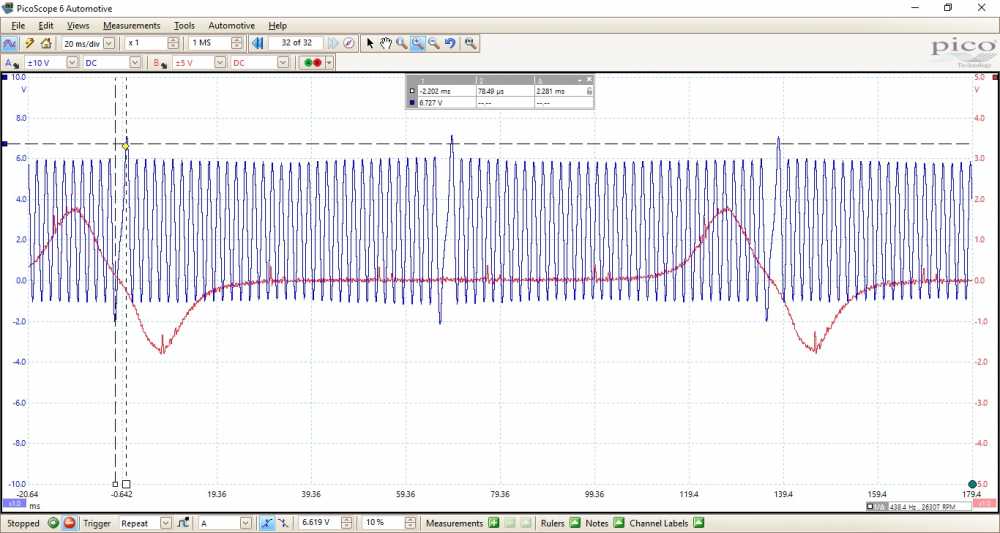Open the Measurements menu
The width and height of the screenshot is (1000, 533).
click(x=131, y=26)
